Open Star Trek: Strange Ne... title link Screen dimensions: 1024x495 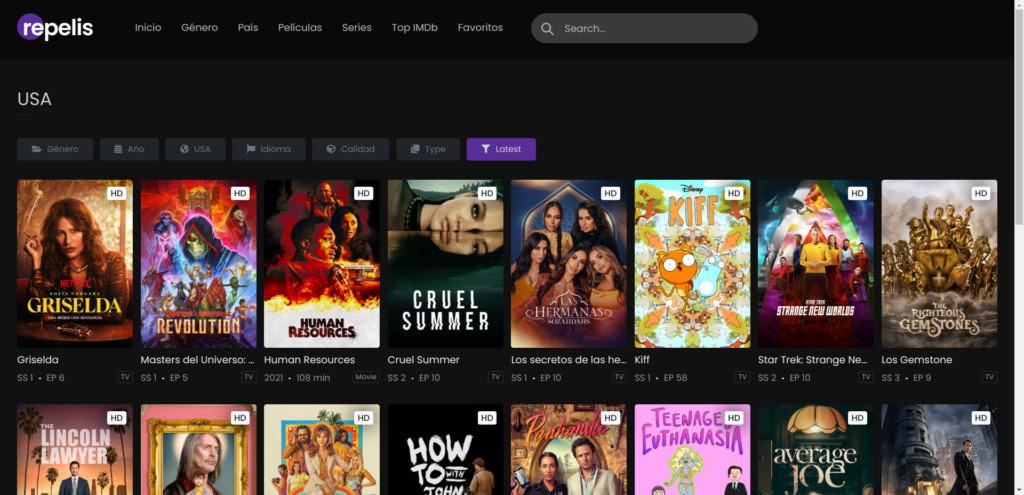(812, 360)
